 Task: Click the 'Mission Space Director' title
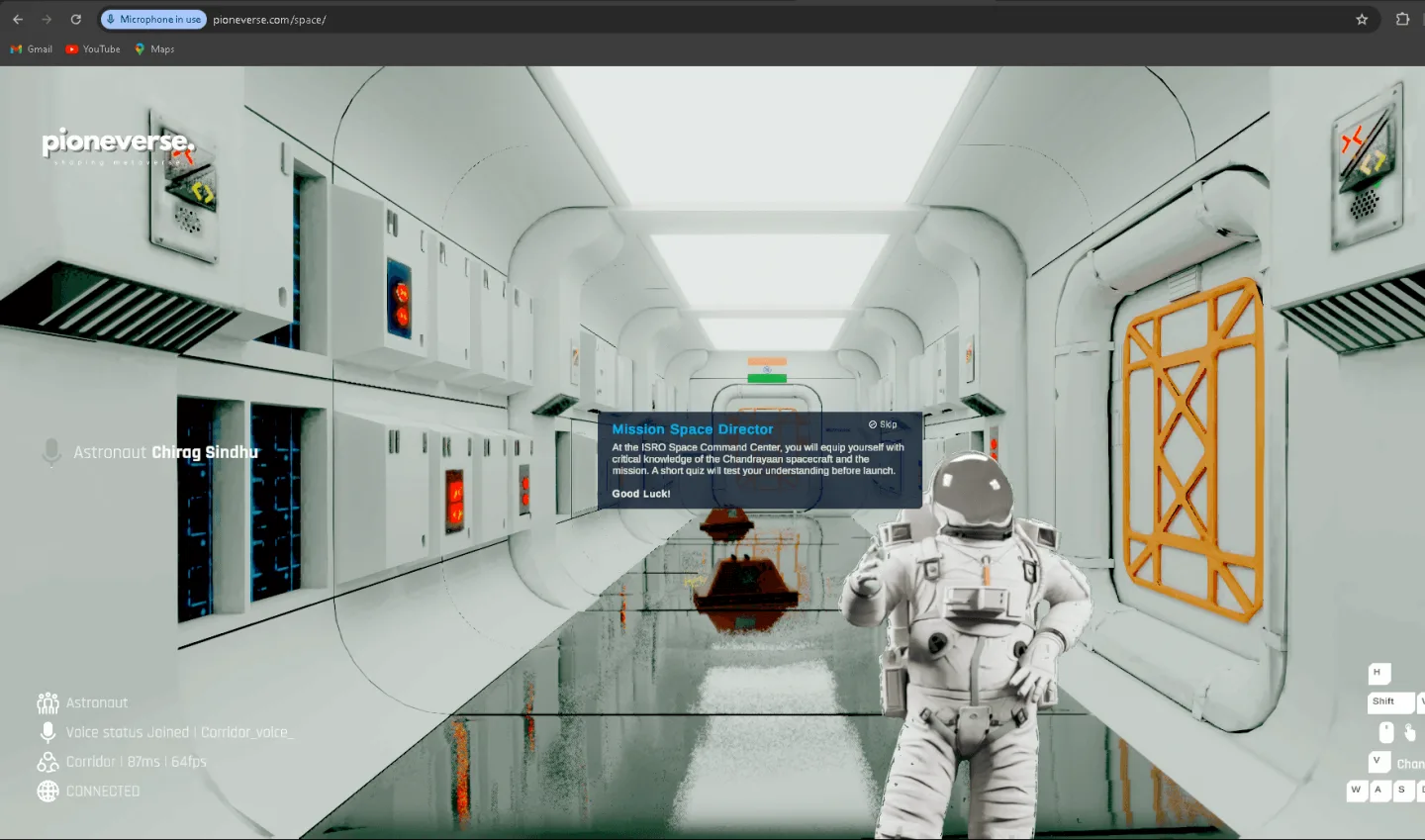click(692, 429)
